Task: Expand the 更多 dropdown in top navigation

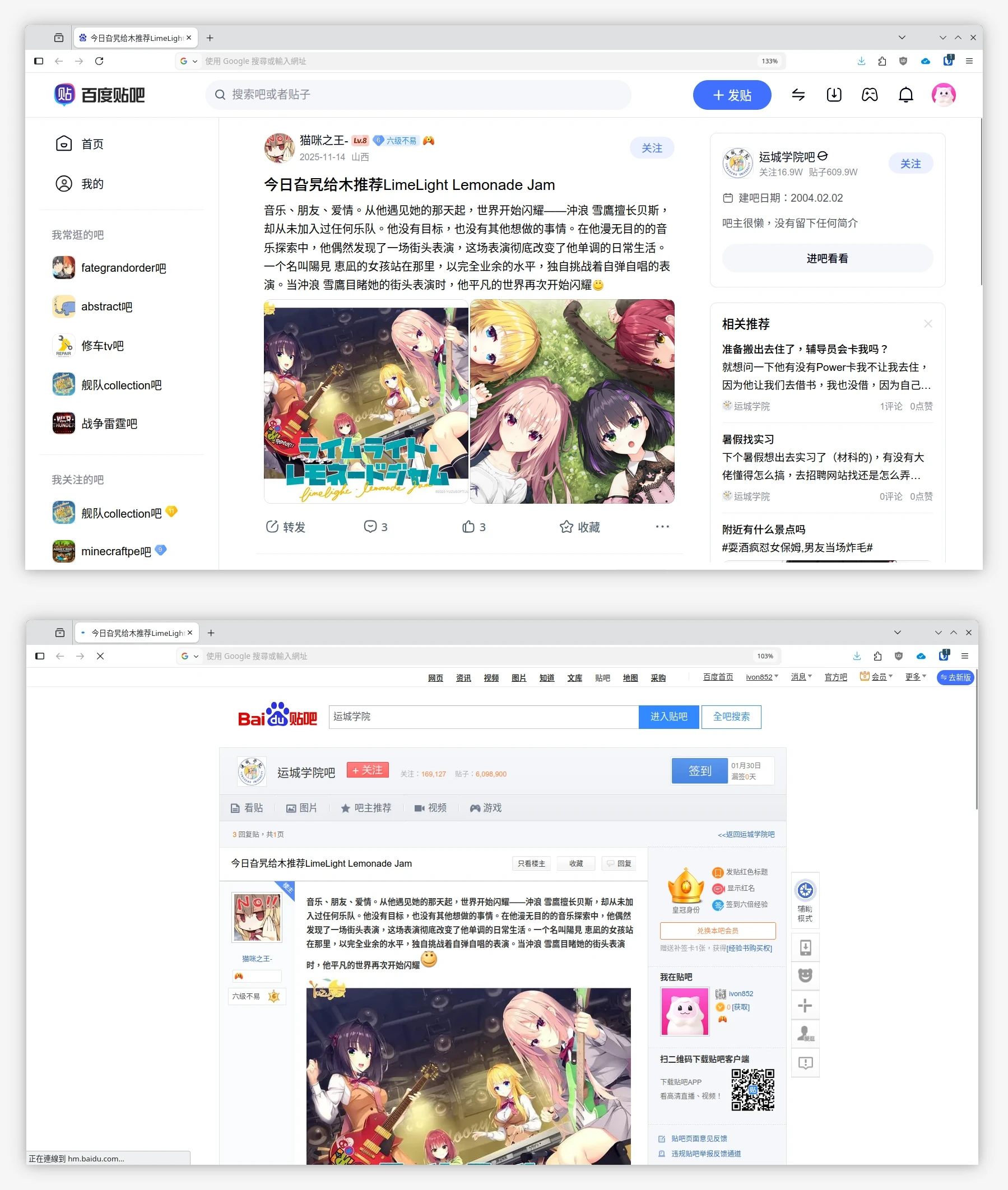Action: click(x=915, y=677)
